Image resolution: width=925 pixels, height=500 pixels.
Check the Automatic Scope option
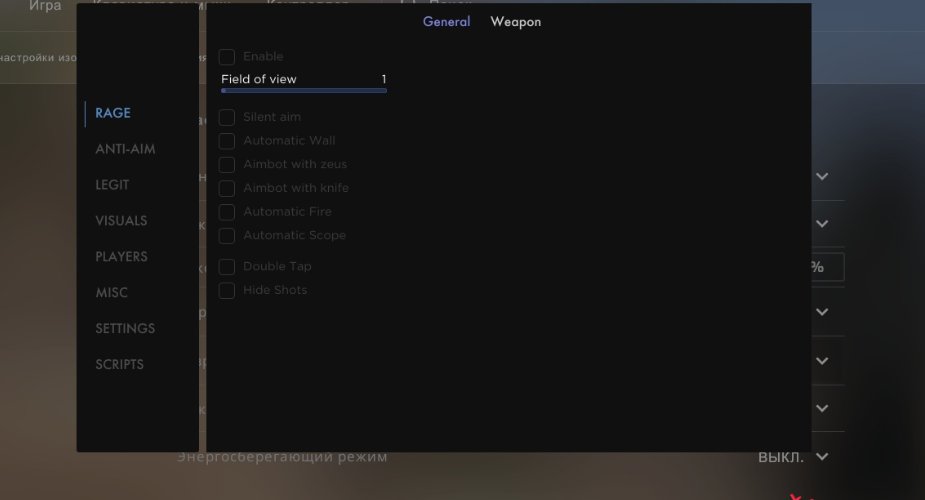click(227, 235)
